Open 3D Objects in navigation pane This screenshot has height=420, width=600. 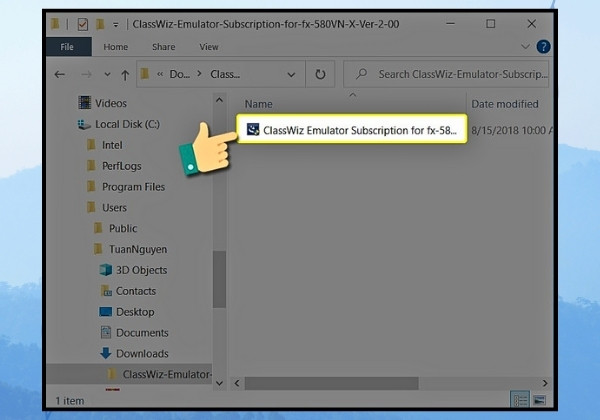[x=141, y=270]
